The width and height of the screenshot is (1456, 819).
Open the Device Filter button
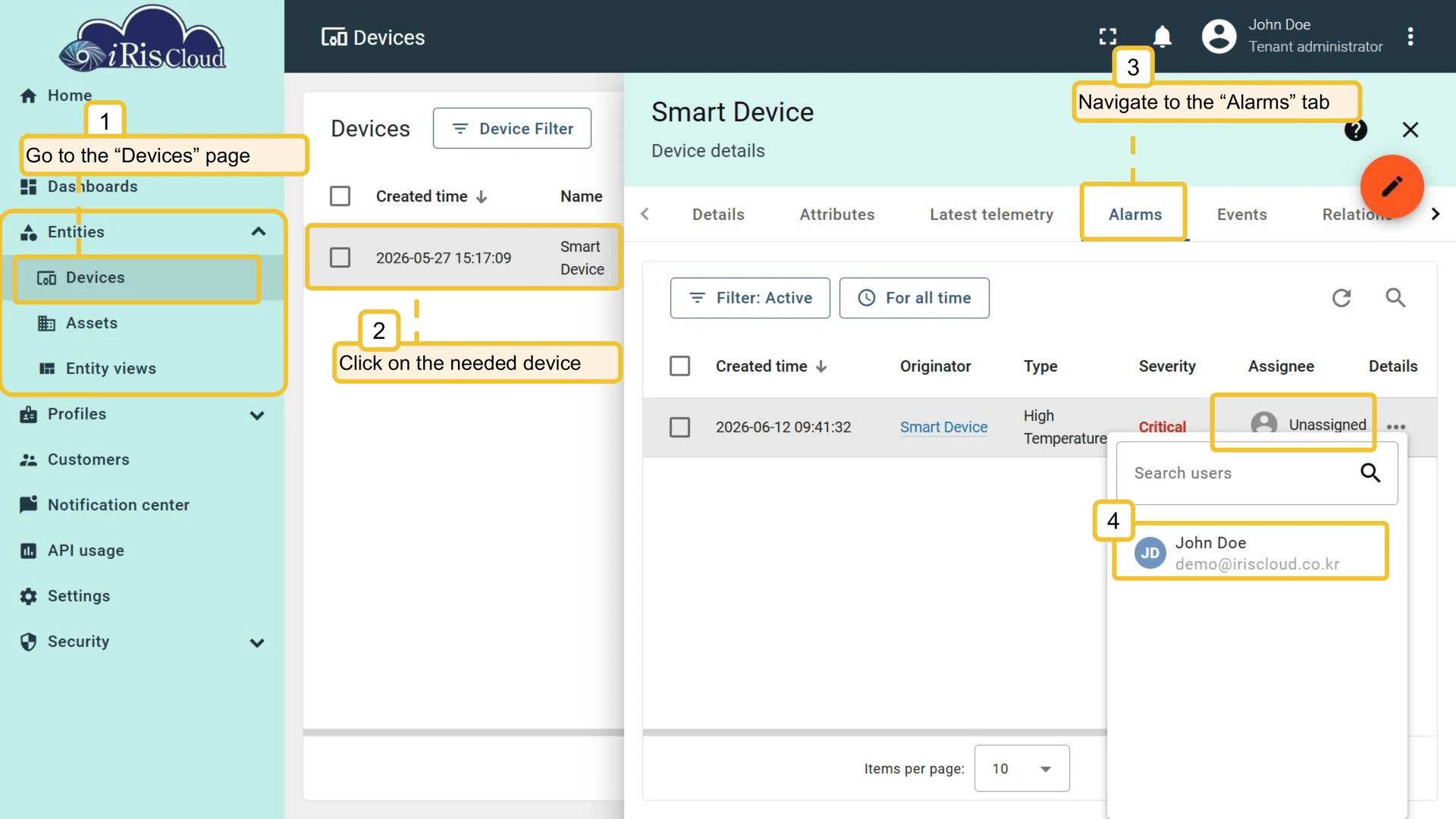512,129
